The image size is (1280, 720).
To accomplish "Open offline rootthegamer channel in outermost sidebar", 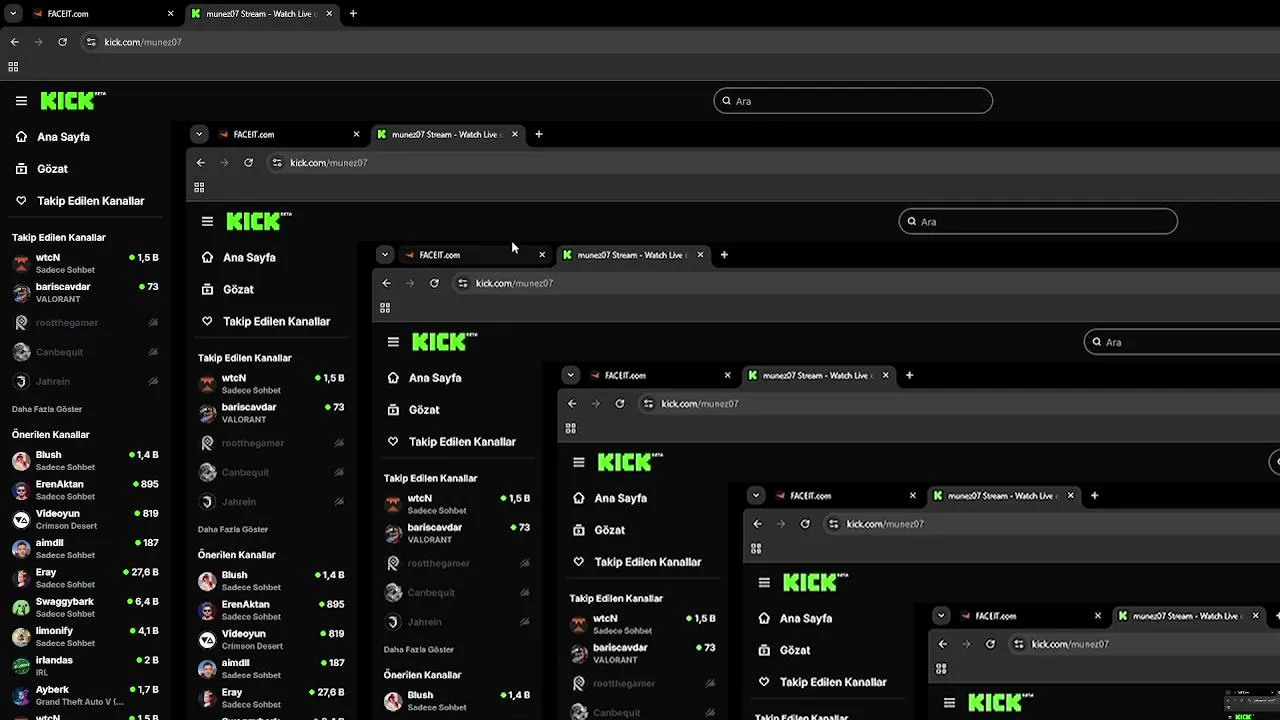I will [x=85, y=322].
